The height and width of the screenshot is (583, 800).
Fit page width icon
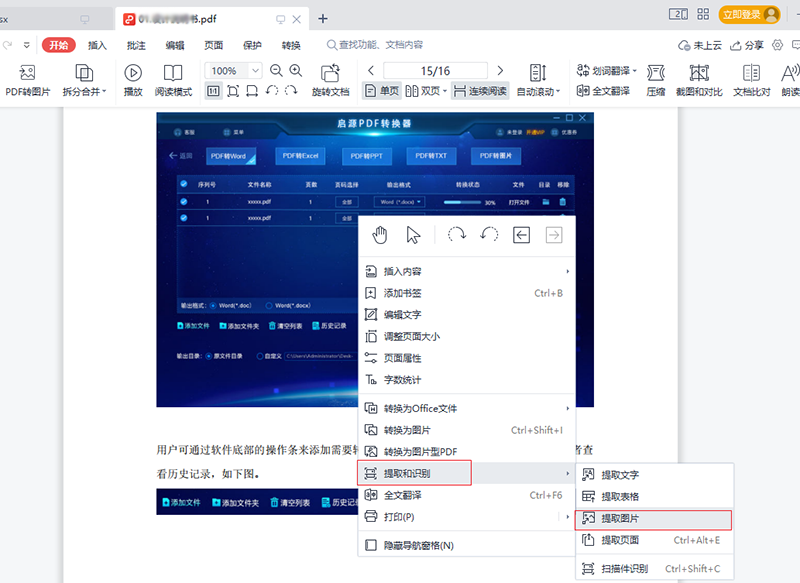click(252, 91)
